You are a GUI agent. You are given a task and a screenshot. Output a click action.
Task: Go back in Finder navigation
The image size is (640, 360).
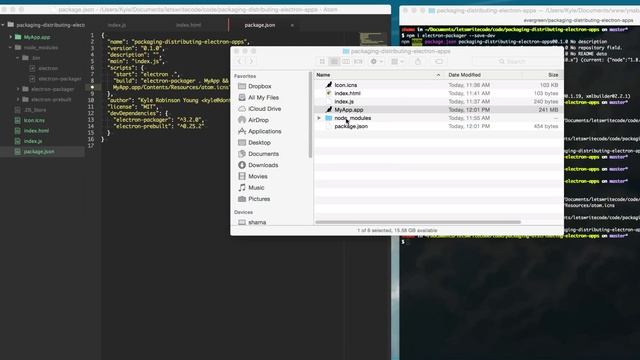coord(240,61)
